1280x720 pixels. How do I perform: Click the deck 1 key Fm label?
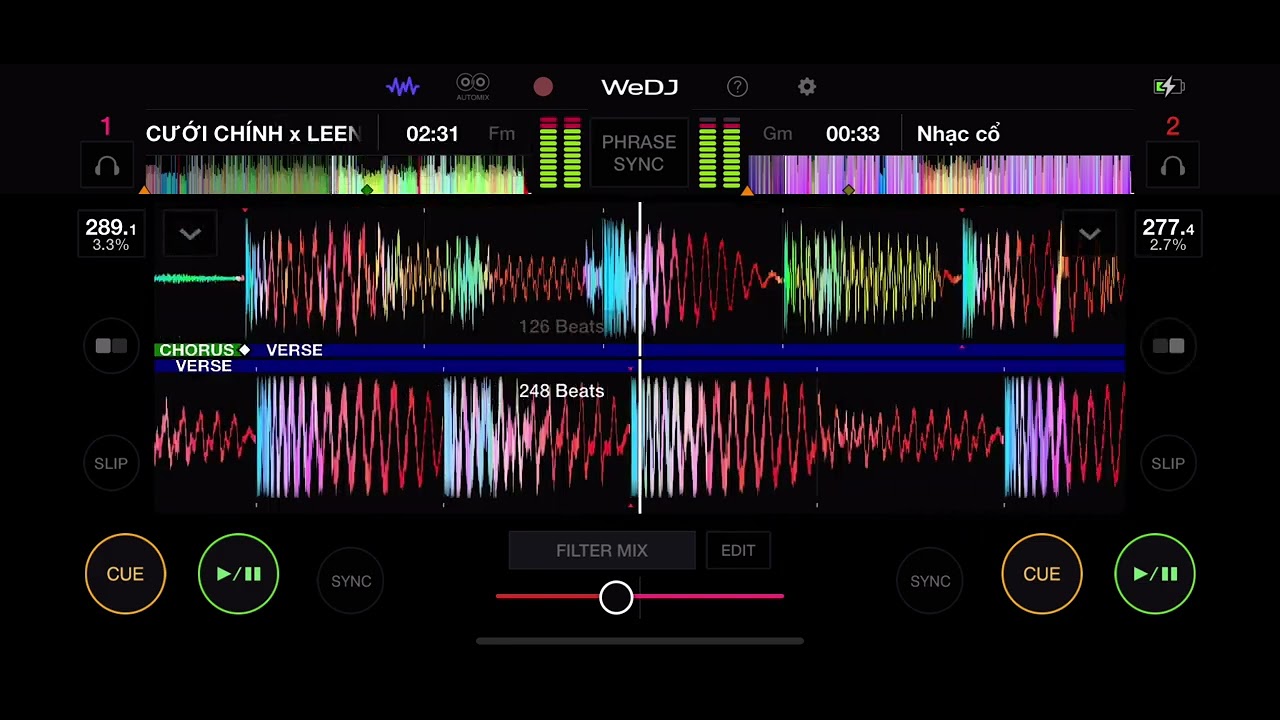(x=502, y=134)
